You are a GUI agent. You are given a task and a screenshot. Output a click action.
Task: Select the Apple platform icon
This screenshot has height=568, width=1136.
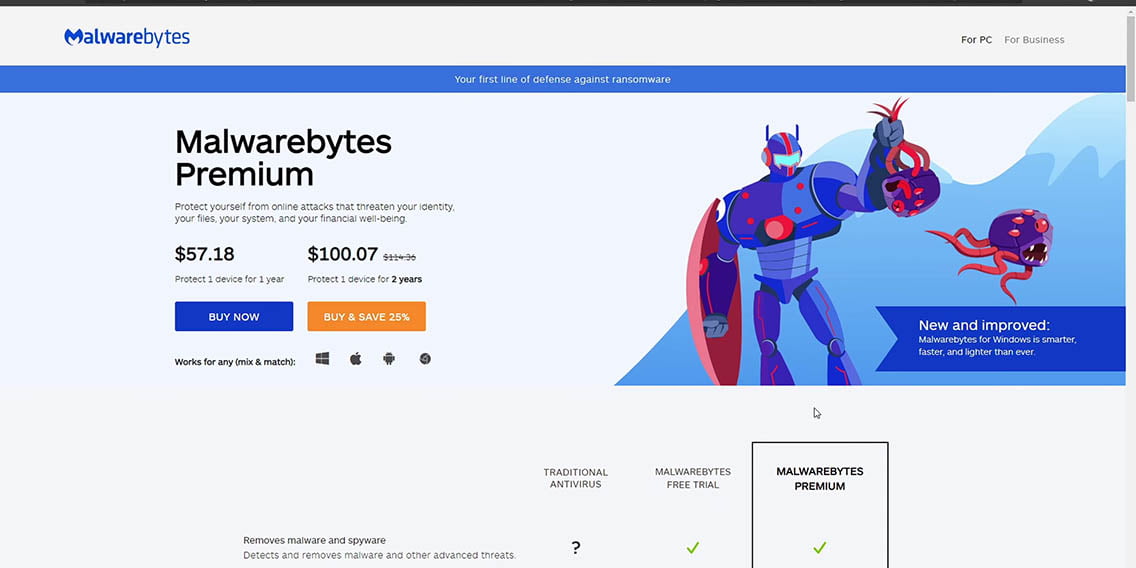tap(355, 359)
